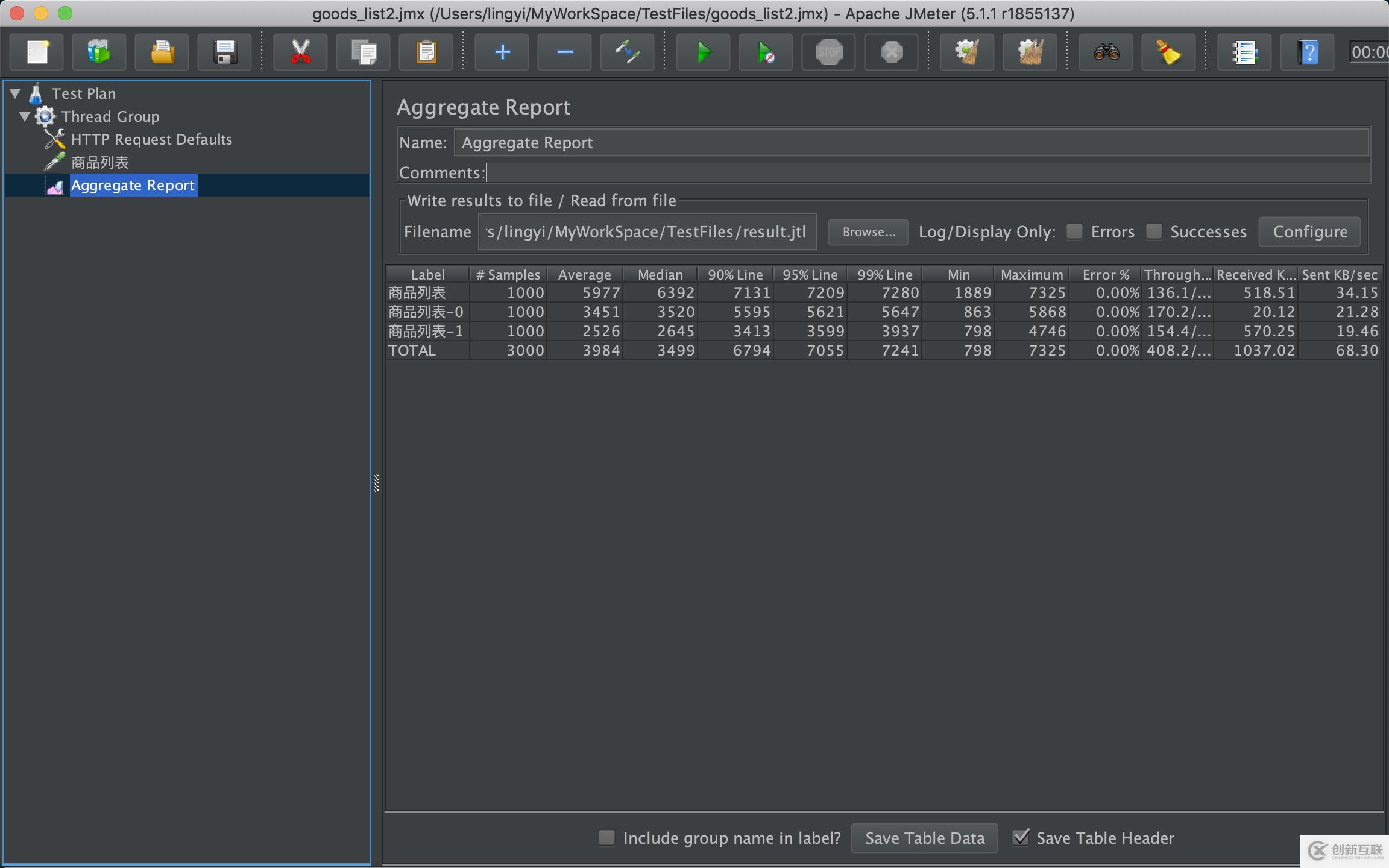The image size is (1389, 868).
Task: Click the vertical split pane divider handle
Action: tap(376, 483)
